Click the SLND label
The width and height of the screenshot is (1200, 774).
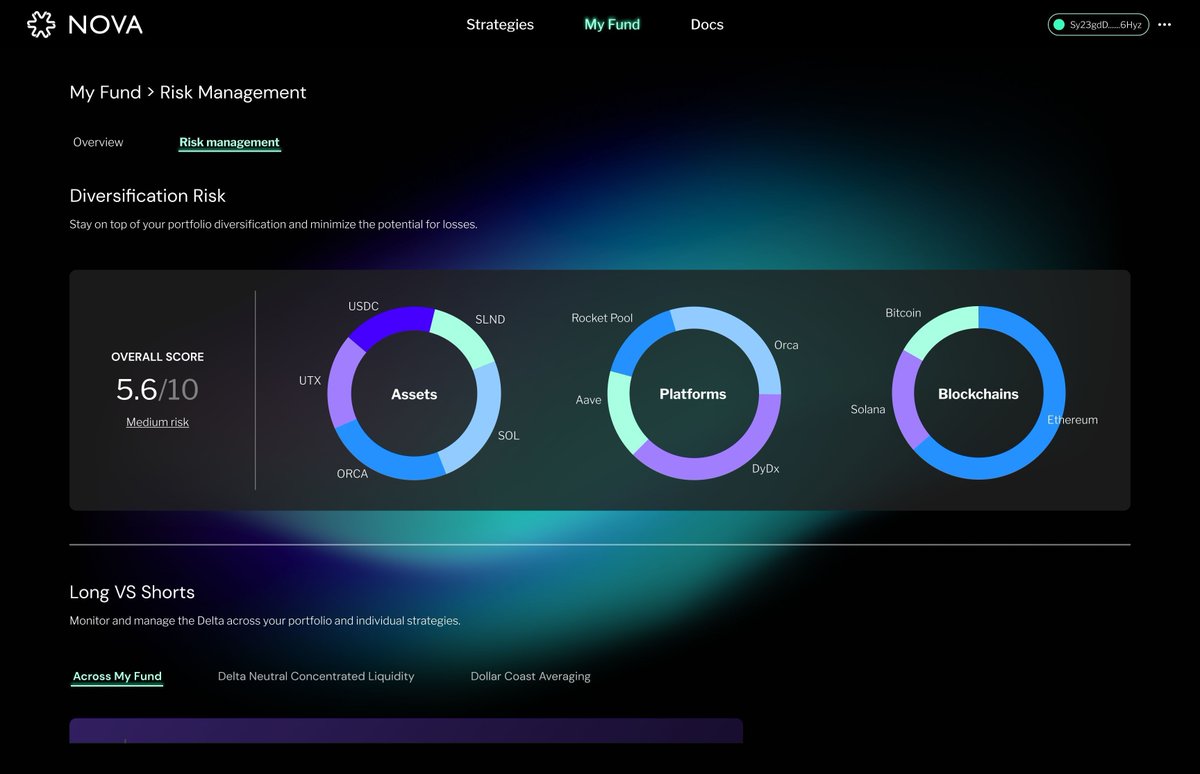pyautogui.click(x=490, y=320)
